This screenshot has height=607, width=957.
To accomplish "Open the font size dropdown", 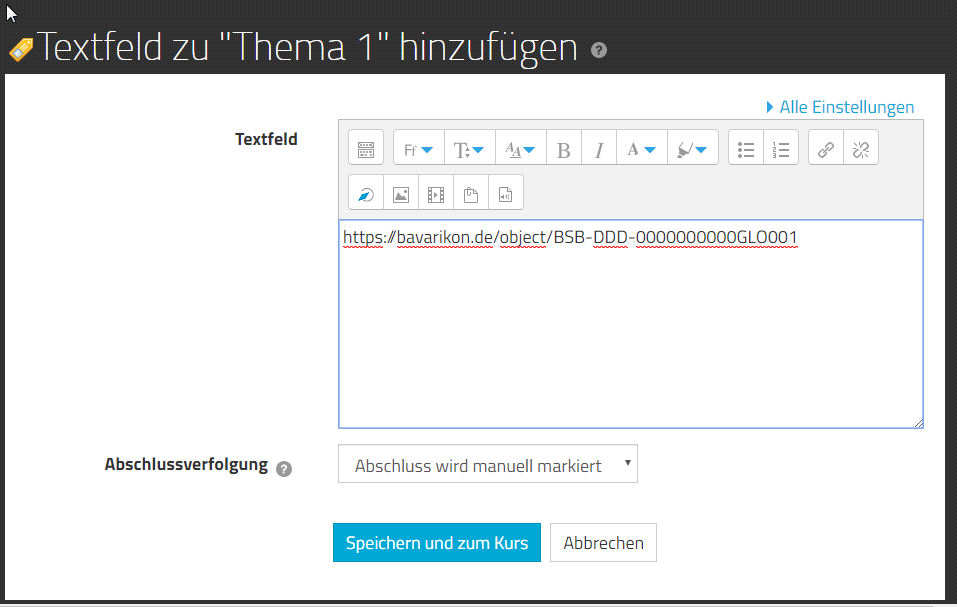I will (468, 150).
